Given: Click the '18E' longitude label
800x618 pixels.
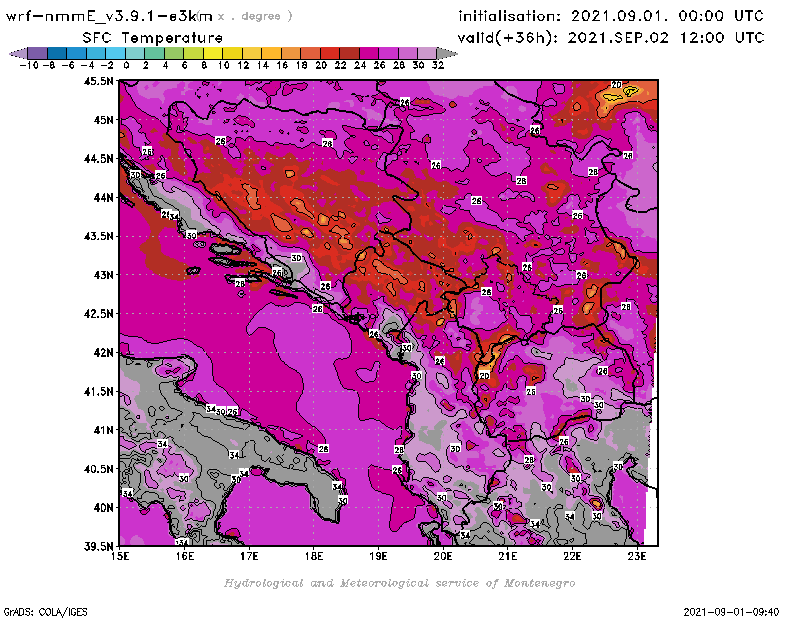Looking at the screenshot, I should point(314,556).
